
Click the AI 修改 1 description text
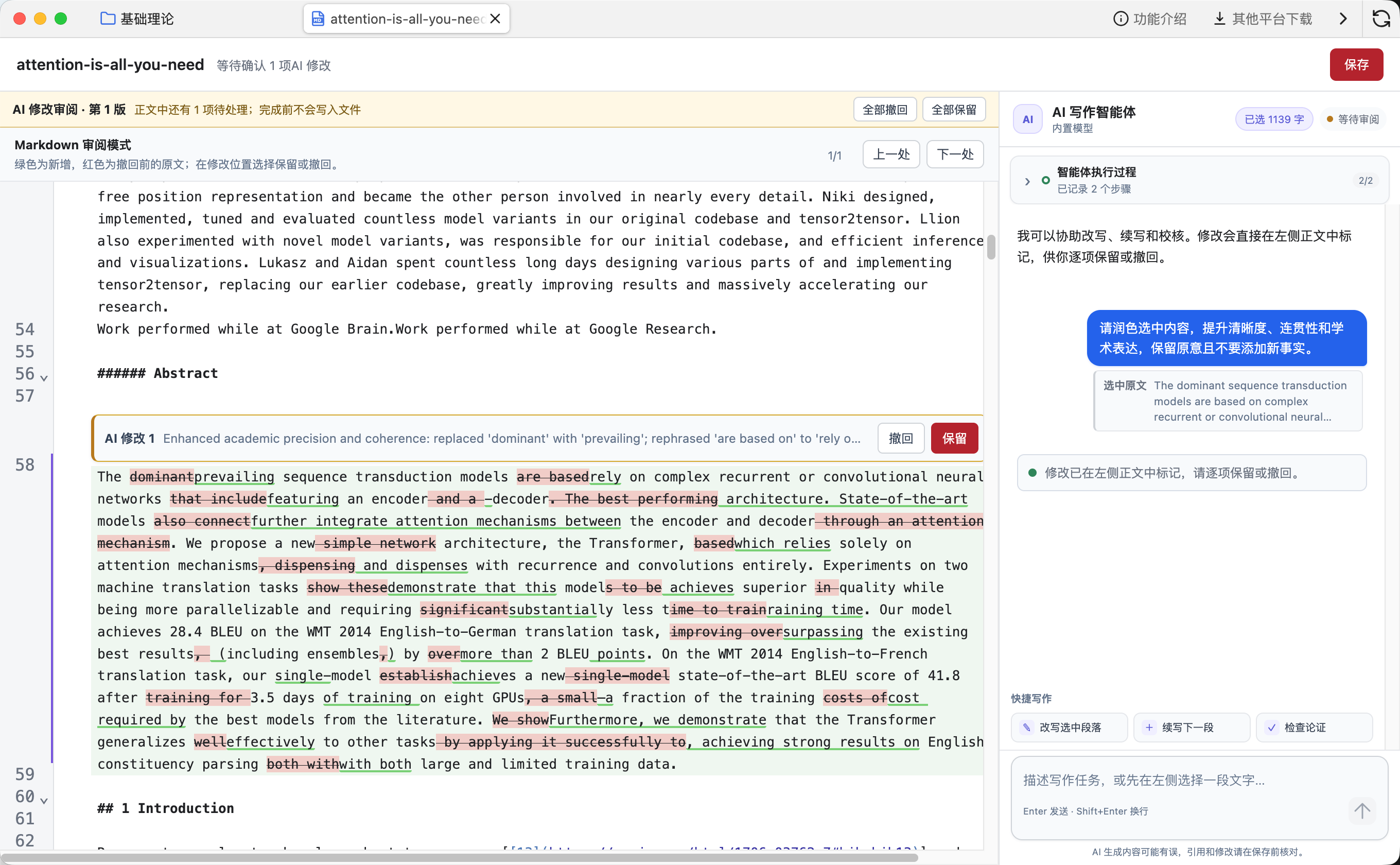coord(511,438)
